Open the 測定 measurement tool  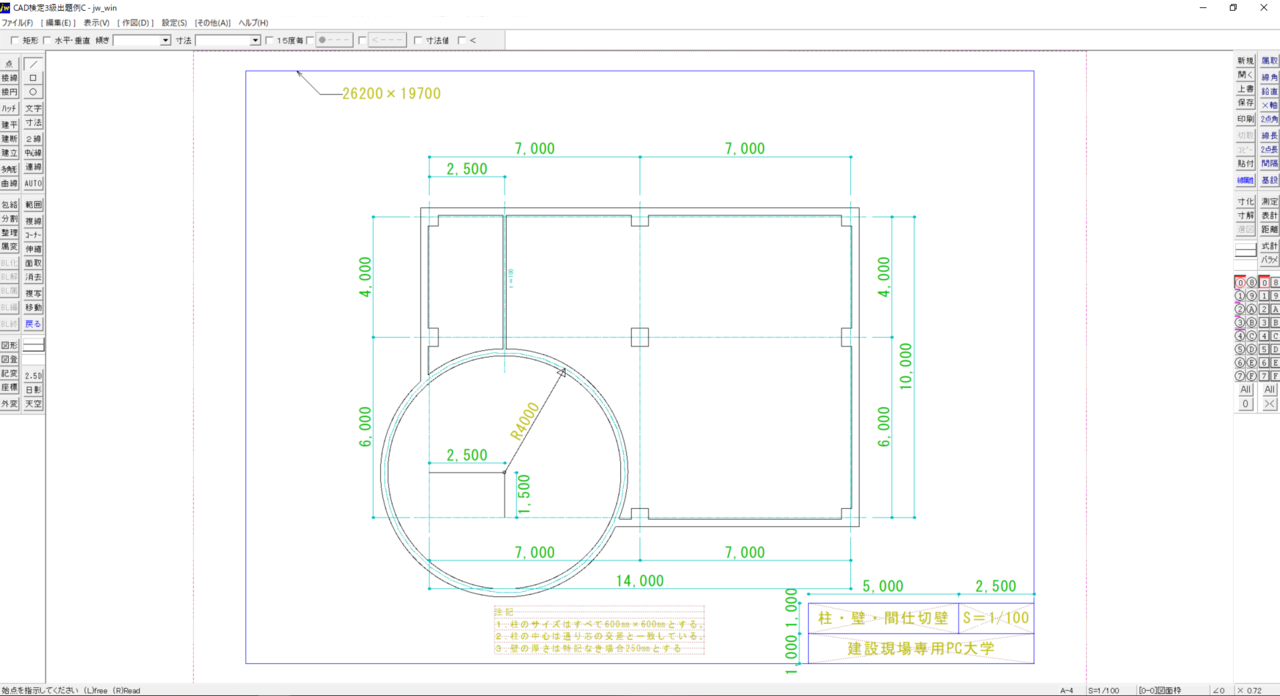pos(1269,201)
